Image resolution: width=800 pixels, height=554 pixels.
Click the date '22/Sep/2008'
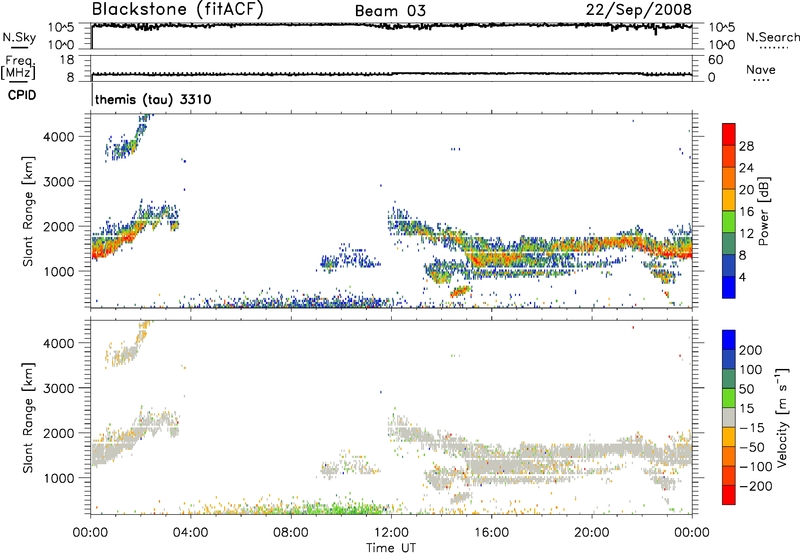(x=639, y=10)
